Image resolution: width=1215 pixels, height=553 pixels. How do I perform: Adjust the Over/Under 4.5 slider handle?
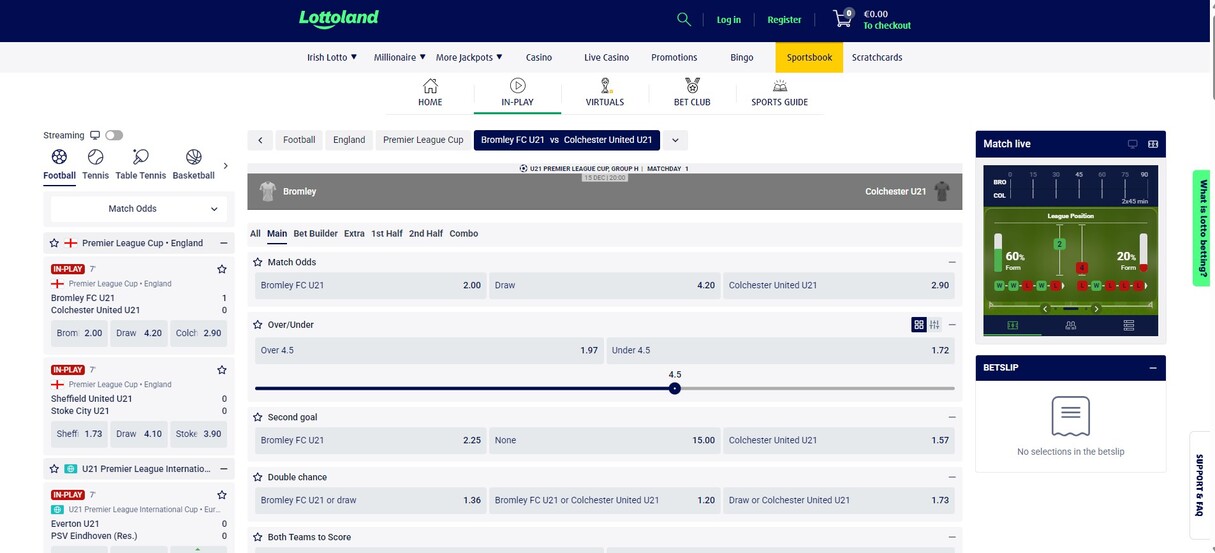[675, 388]
